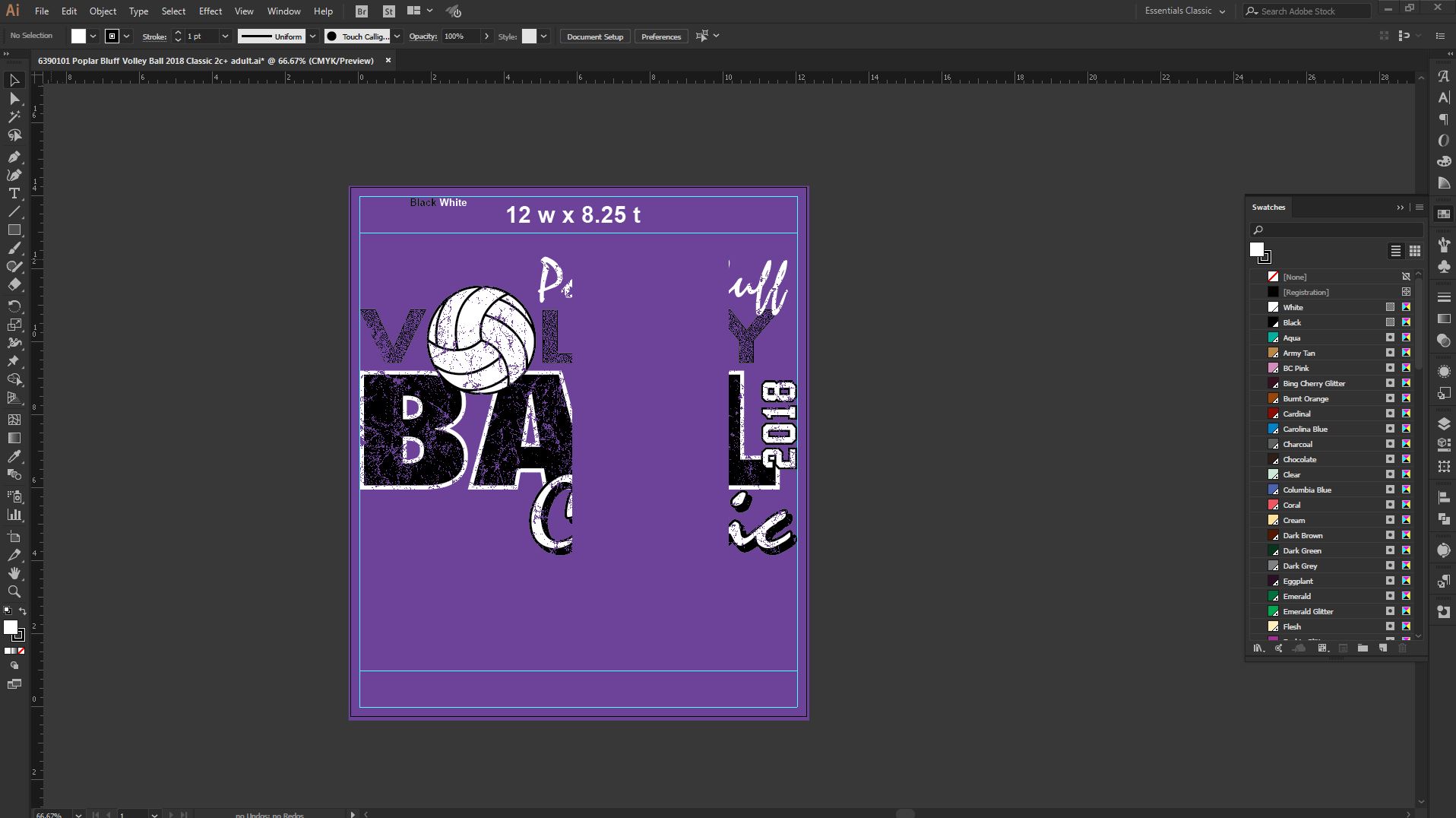This screenshot has width=1456, height=818.
Task: Select the Cardinal color swatch
Action: (x=1296, y=414)
